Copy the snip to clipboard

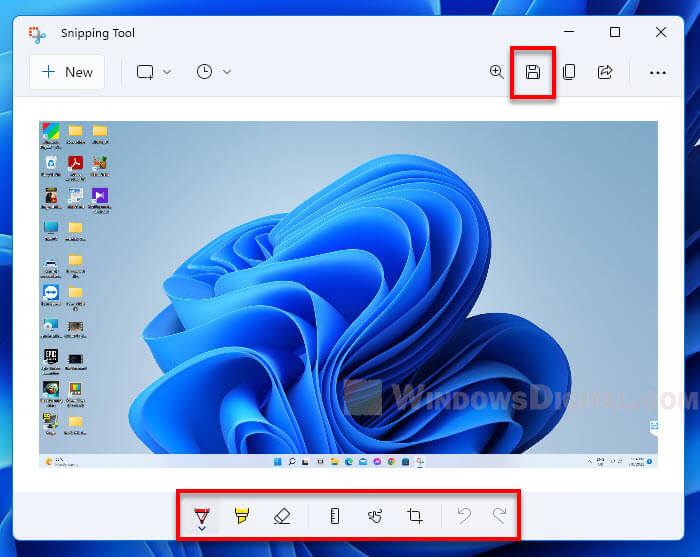[569, 72]
